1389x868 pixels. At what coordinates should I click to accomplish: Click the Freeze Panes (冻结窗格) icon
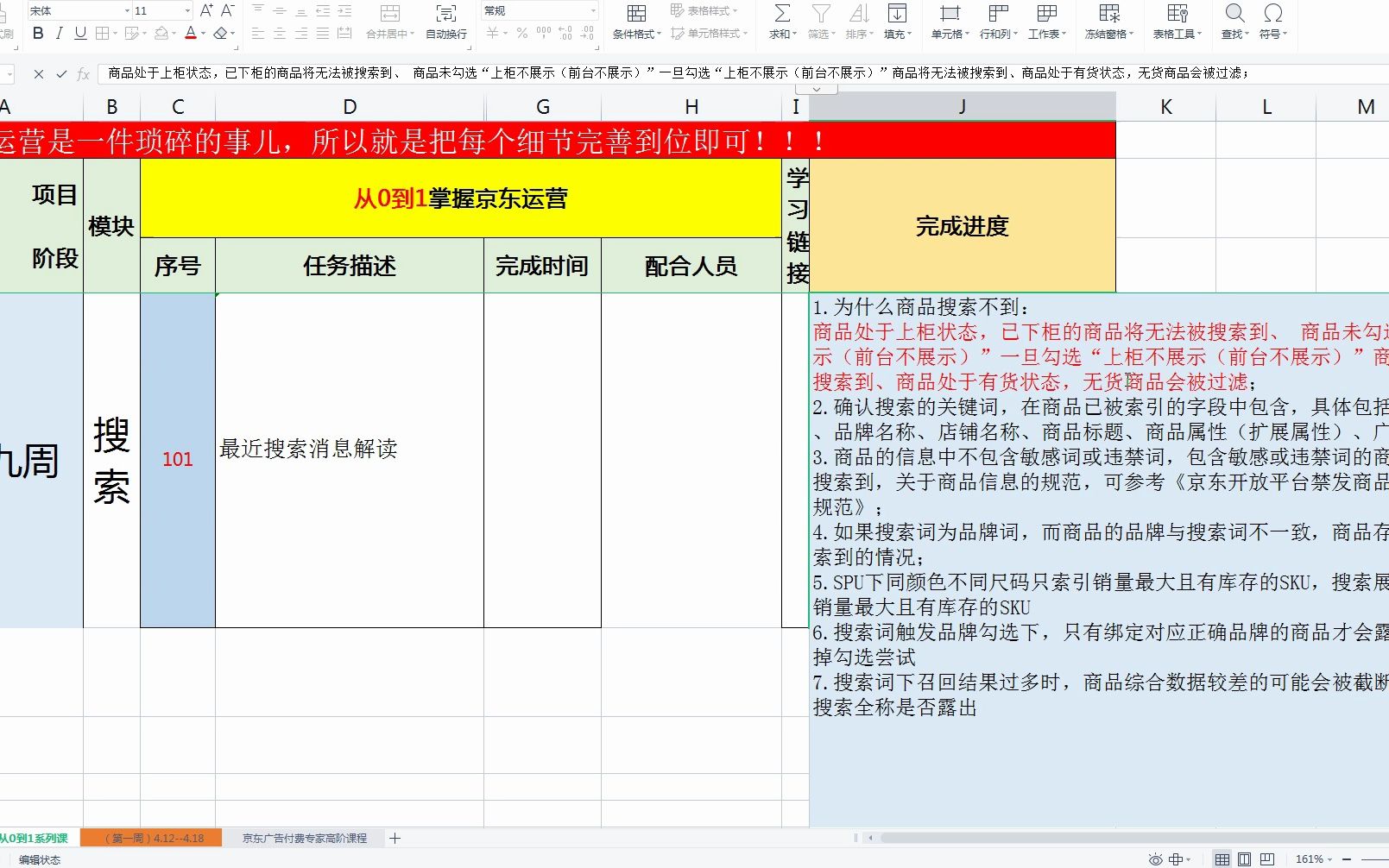click(x=1109, y=13)
